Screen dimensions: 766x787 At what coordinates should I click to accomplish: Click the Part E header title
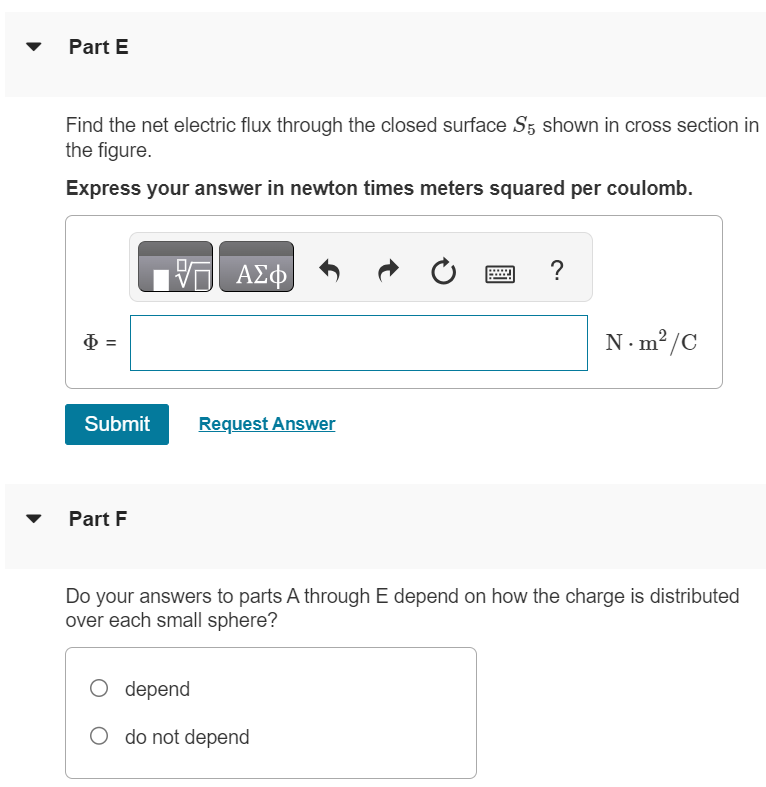tap(98, 47)
